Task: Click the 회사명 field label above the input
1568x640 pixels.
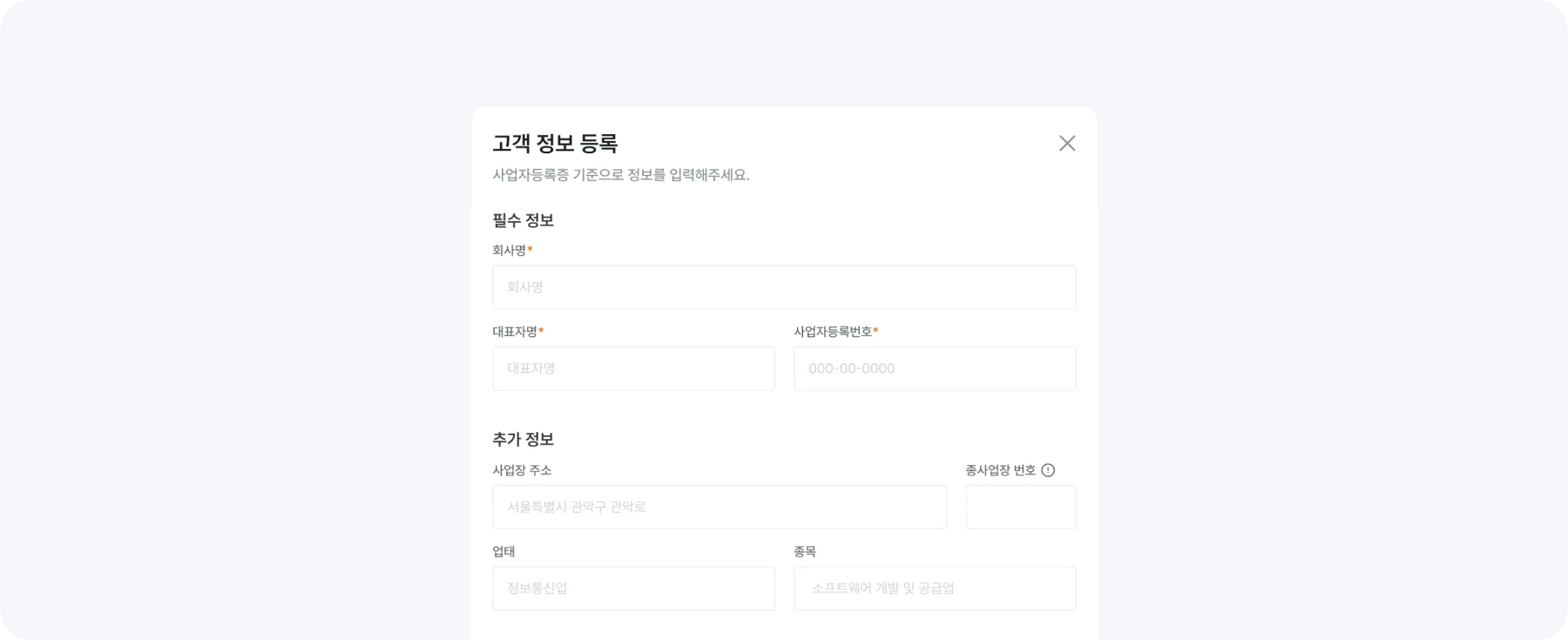Action: [510, 250]
